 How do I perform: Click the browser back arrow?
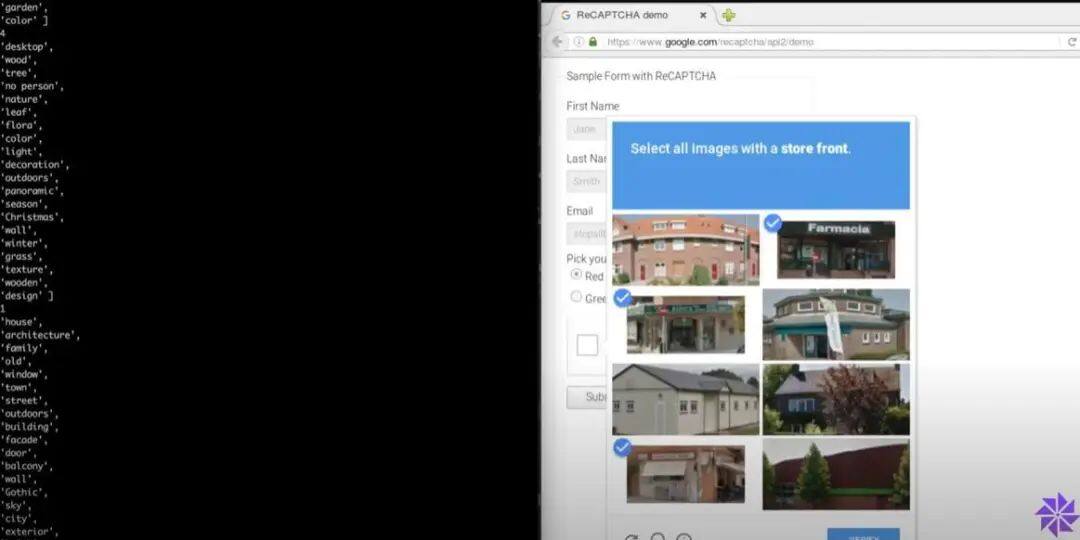point(557,42)
